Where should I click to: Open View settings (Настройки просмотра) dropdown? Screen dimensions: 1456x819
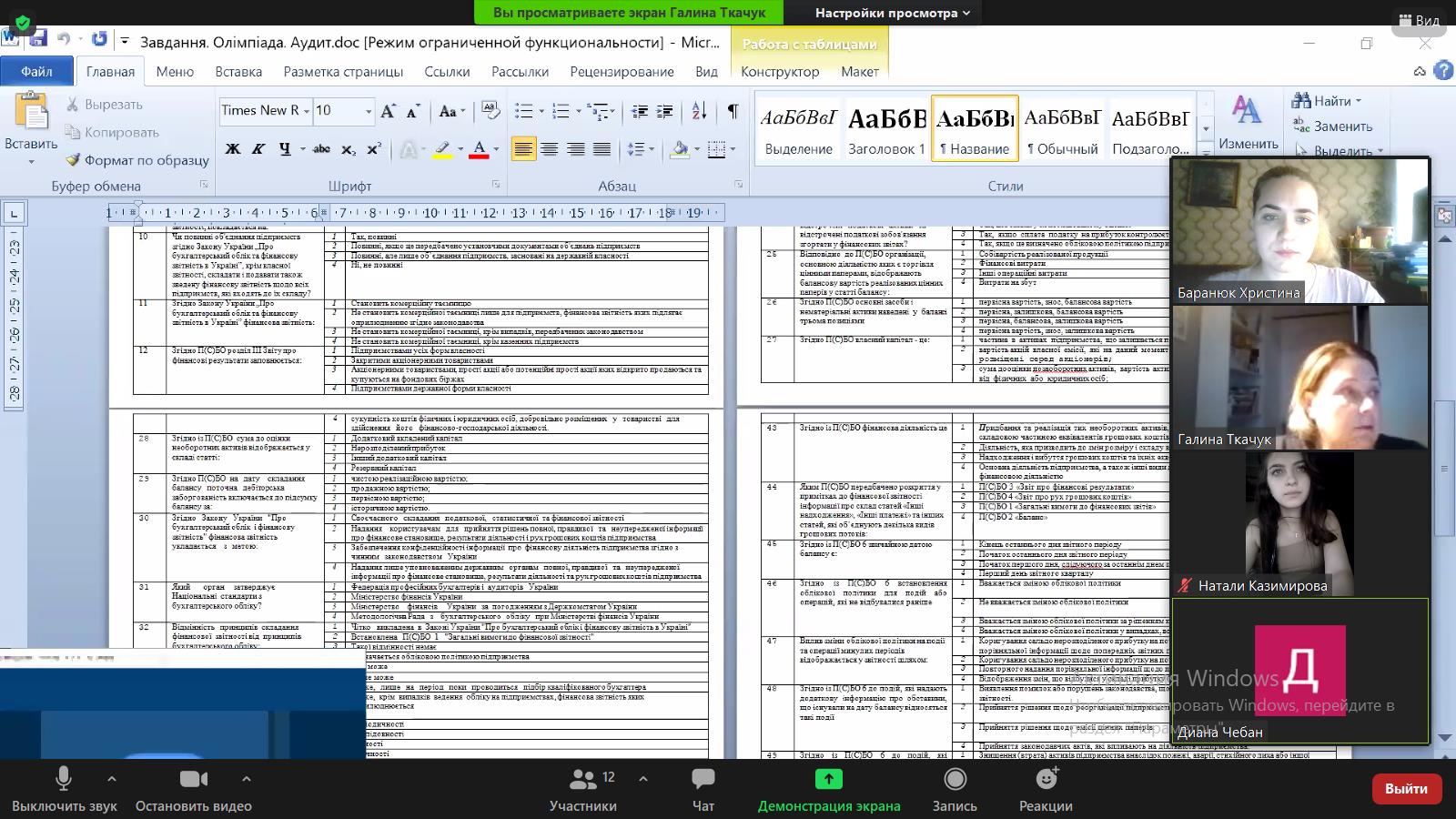coord(893,13)
